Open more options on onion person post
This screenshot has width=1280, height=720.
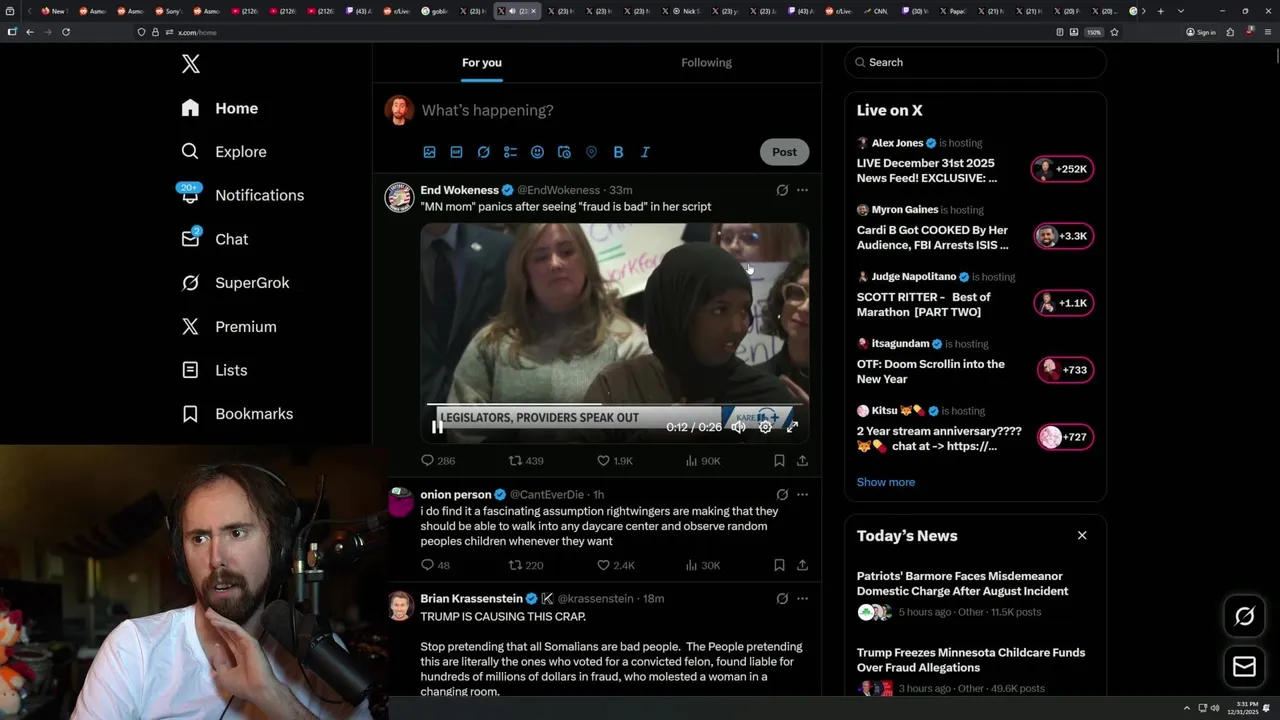[x=802, y=494]
